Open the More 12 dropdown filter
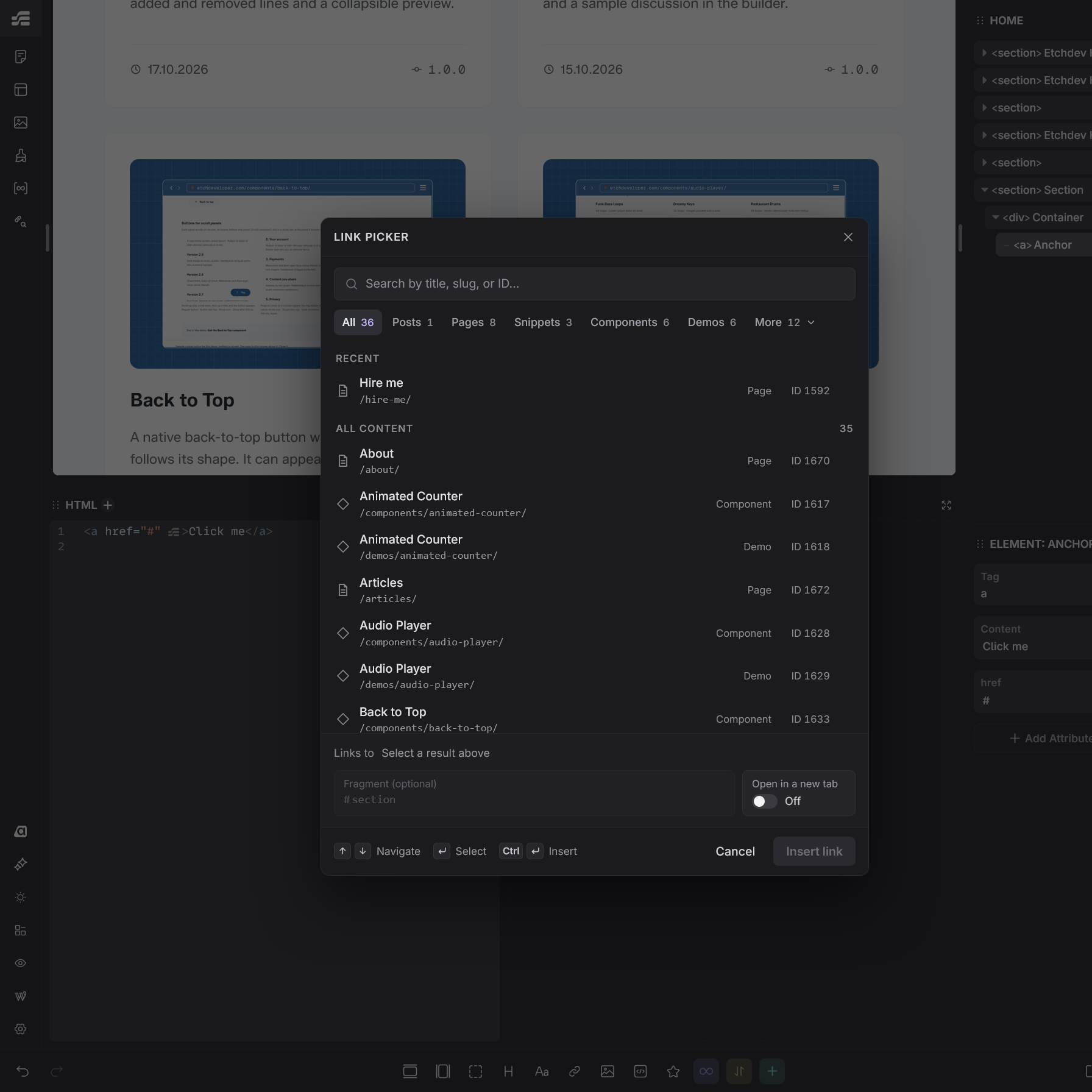1092x1092 pixels. click(784, 322)
